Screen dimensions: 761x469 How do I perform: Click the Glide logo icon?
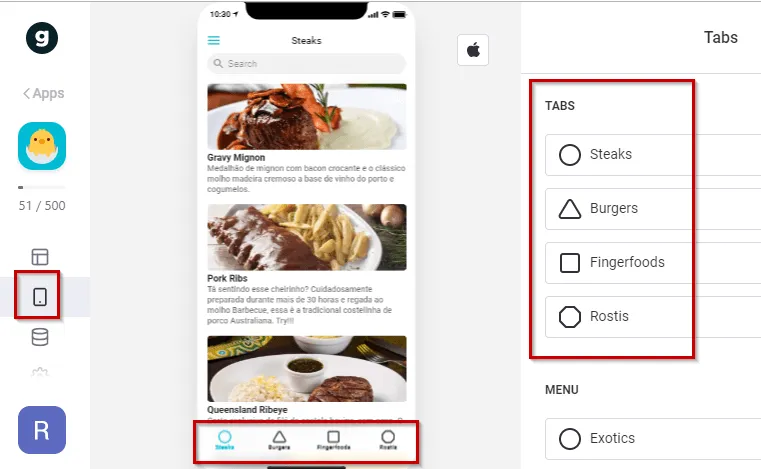pos(42,38)
